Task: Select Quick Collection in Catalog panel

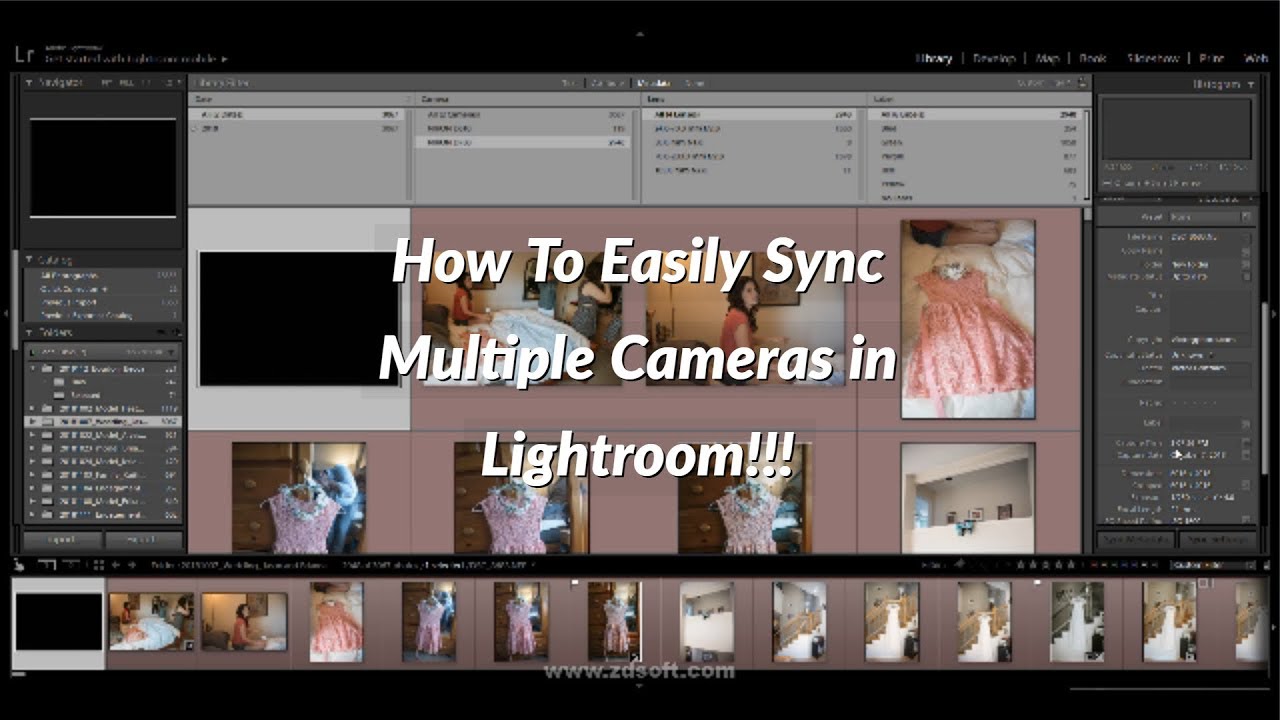Action: click(x=103, y=289)
